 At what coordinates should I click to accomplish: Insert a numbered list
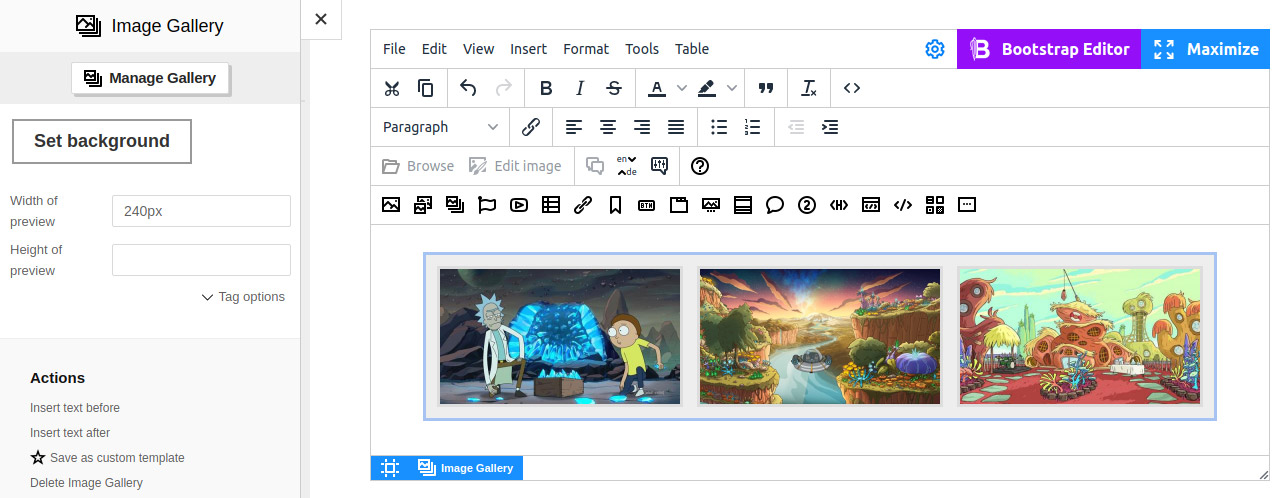click(x=753, y=127)
